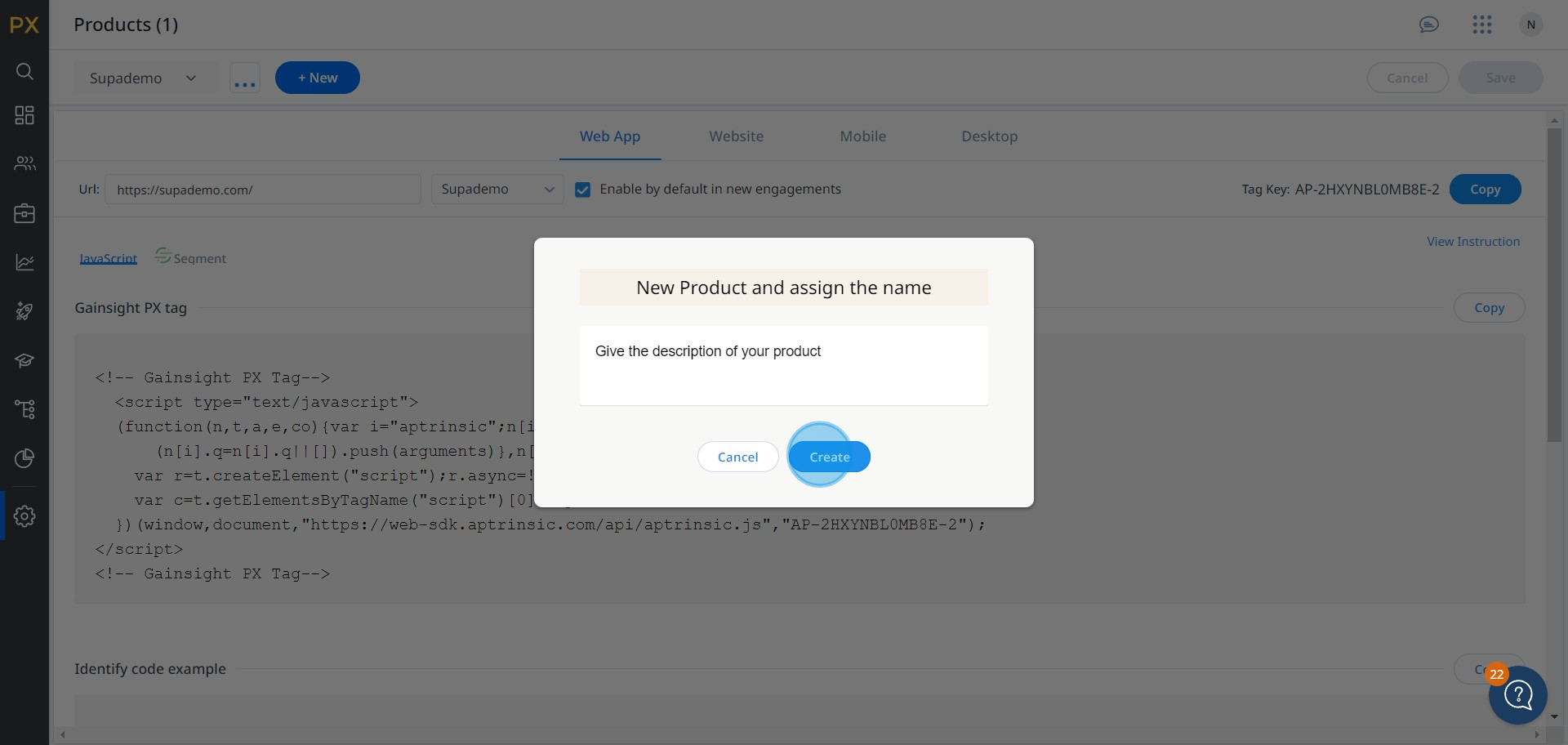Click the three-dots more options button
The width and height of the screenshot is (1568, 745).
pyautogui.click(x=245, y=78)
